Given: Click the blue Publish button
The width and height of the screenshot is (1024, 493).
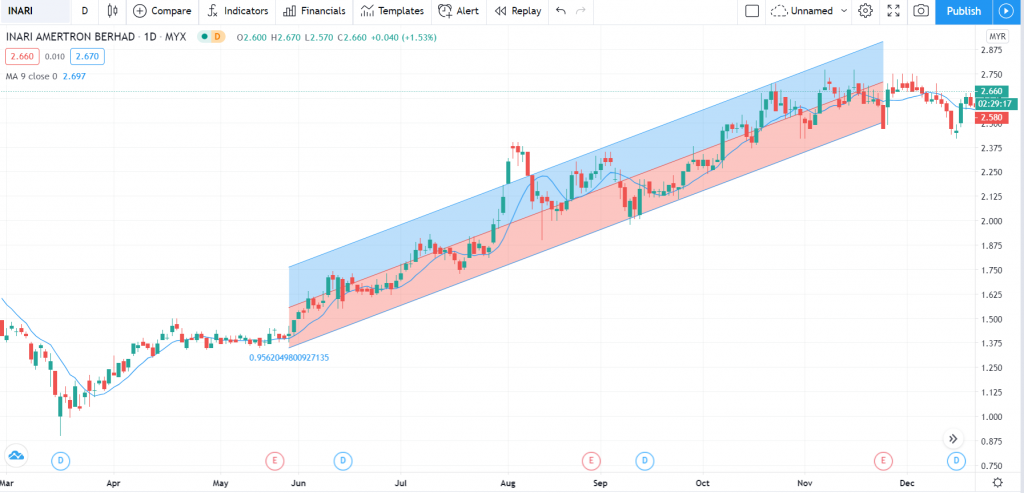Looking at the screenshot, I should tap(963, 11).
